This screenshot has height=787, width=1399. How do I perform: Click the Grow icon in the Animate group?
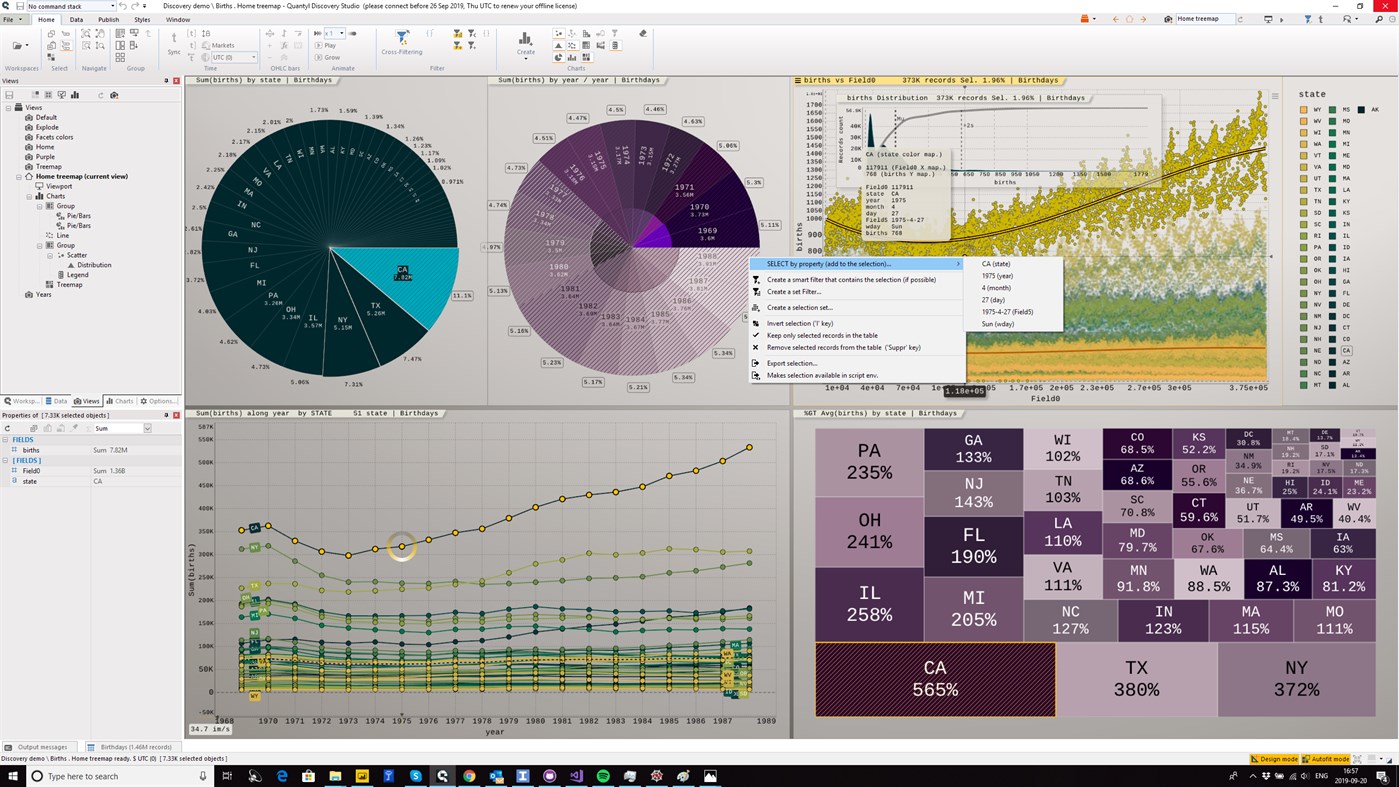click(316, 57)
